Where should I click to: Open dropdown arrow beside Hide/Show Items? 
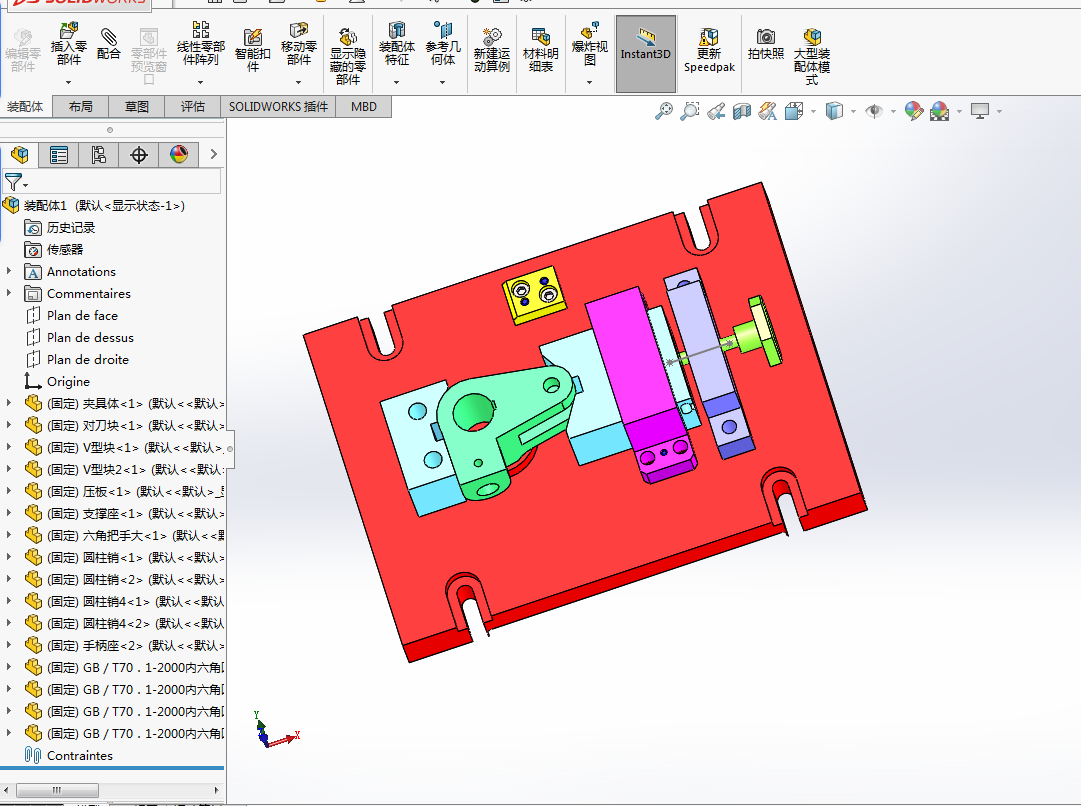tap(893, 112)
